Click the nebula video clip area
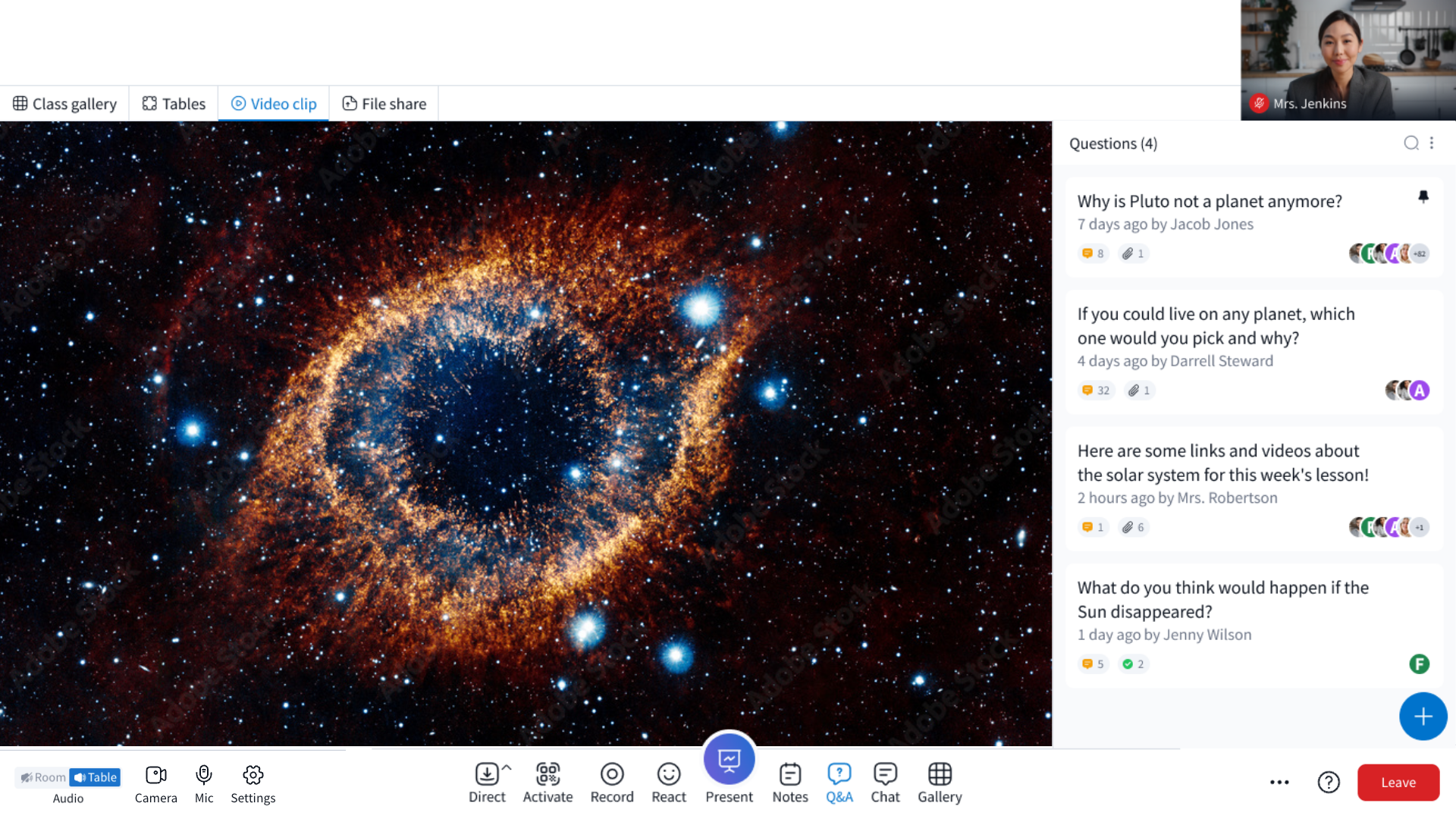The width and height of the screenshot is (1456, 819). [526, 434]
